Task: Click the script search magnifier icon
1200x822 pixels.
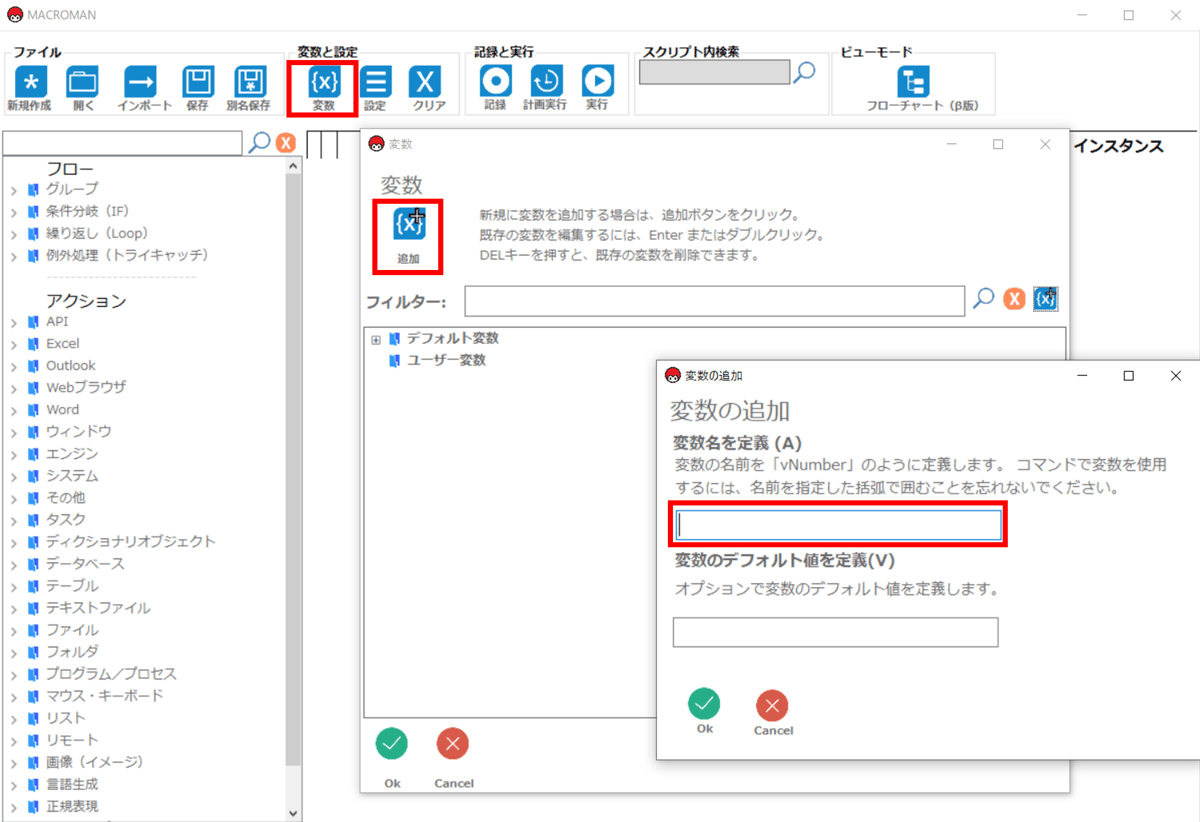Action: [804, 71]
